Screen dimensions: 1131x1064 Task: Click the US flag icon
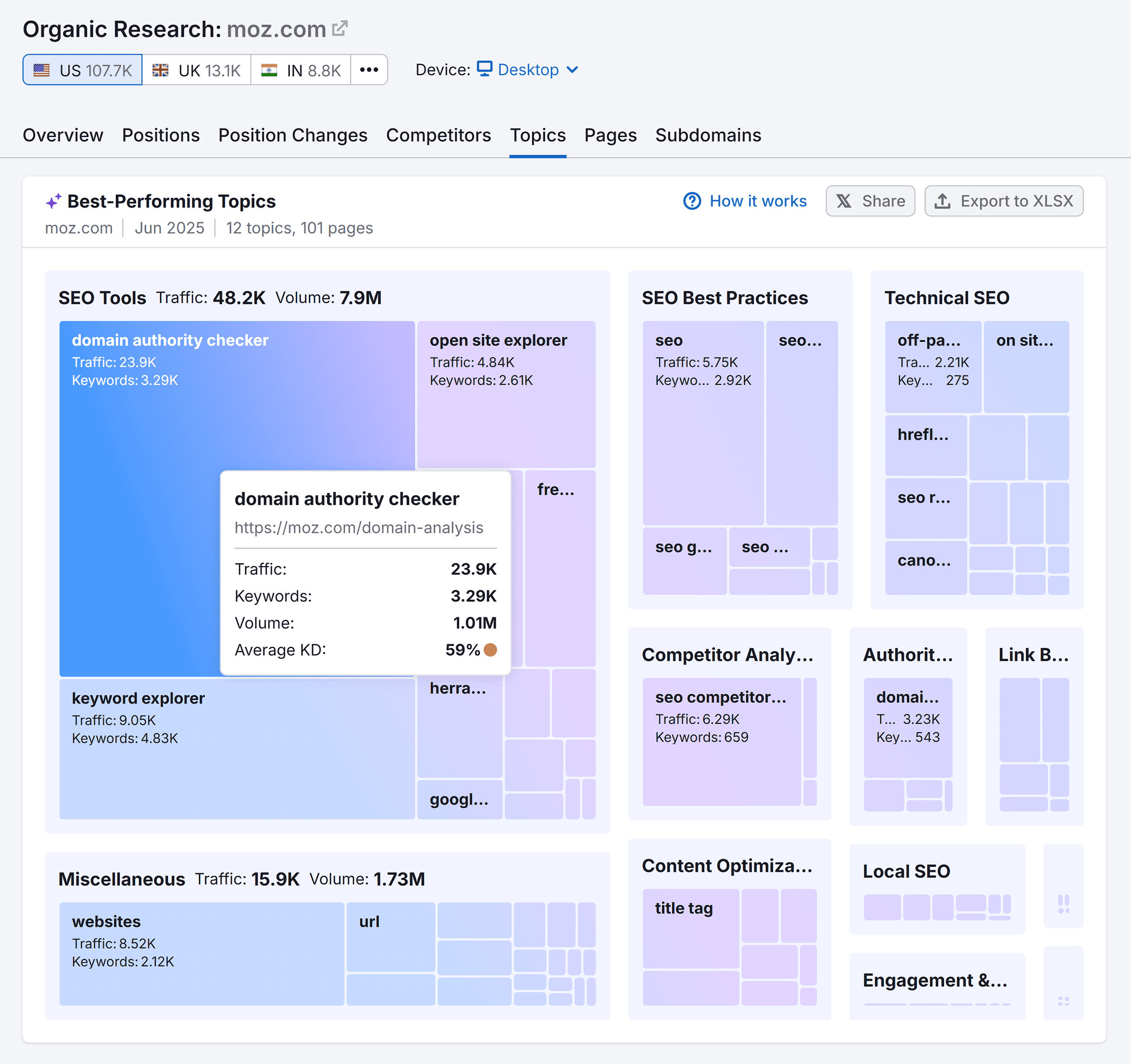click(x=43, y=69)
